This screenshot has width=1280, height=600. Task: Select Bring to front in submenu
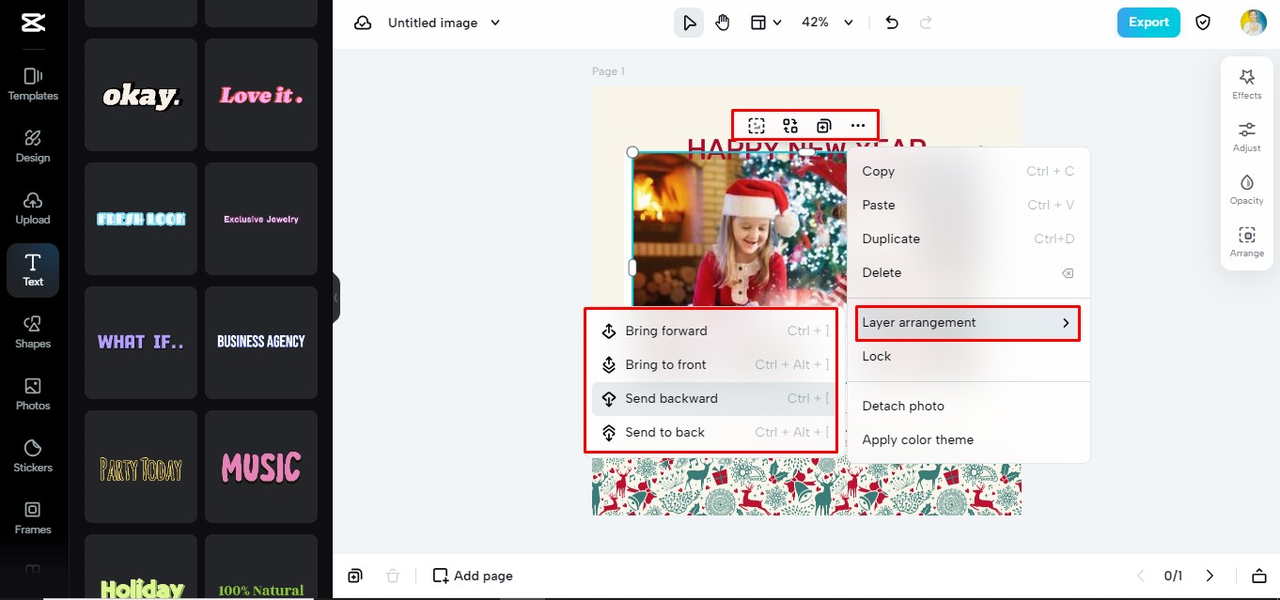tap(713, 365)
